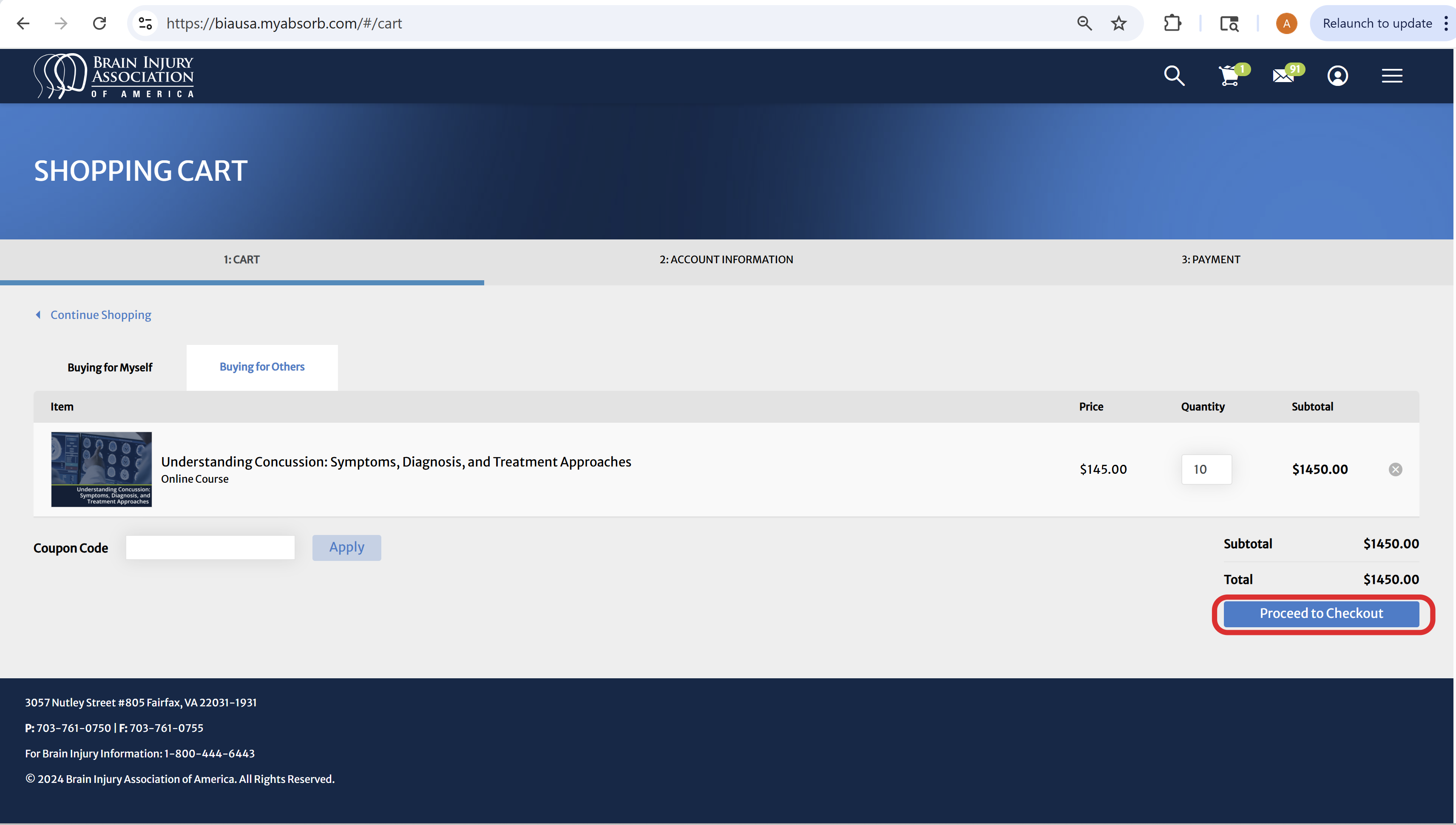Click the Online Course label
Screen dimensions: 1456x825
(195, 479)
